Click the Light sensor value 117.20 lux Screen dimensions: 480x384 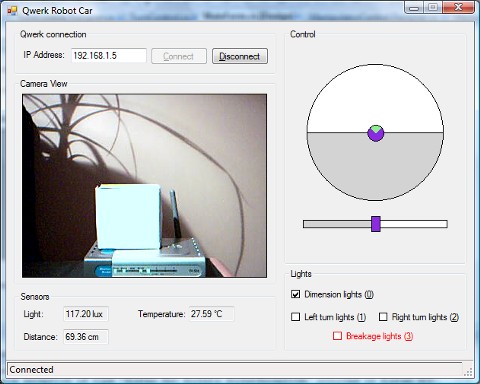[x=86, y=314]
